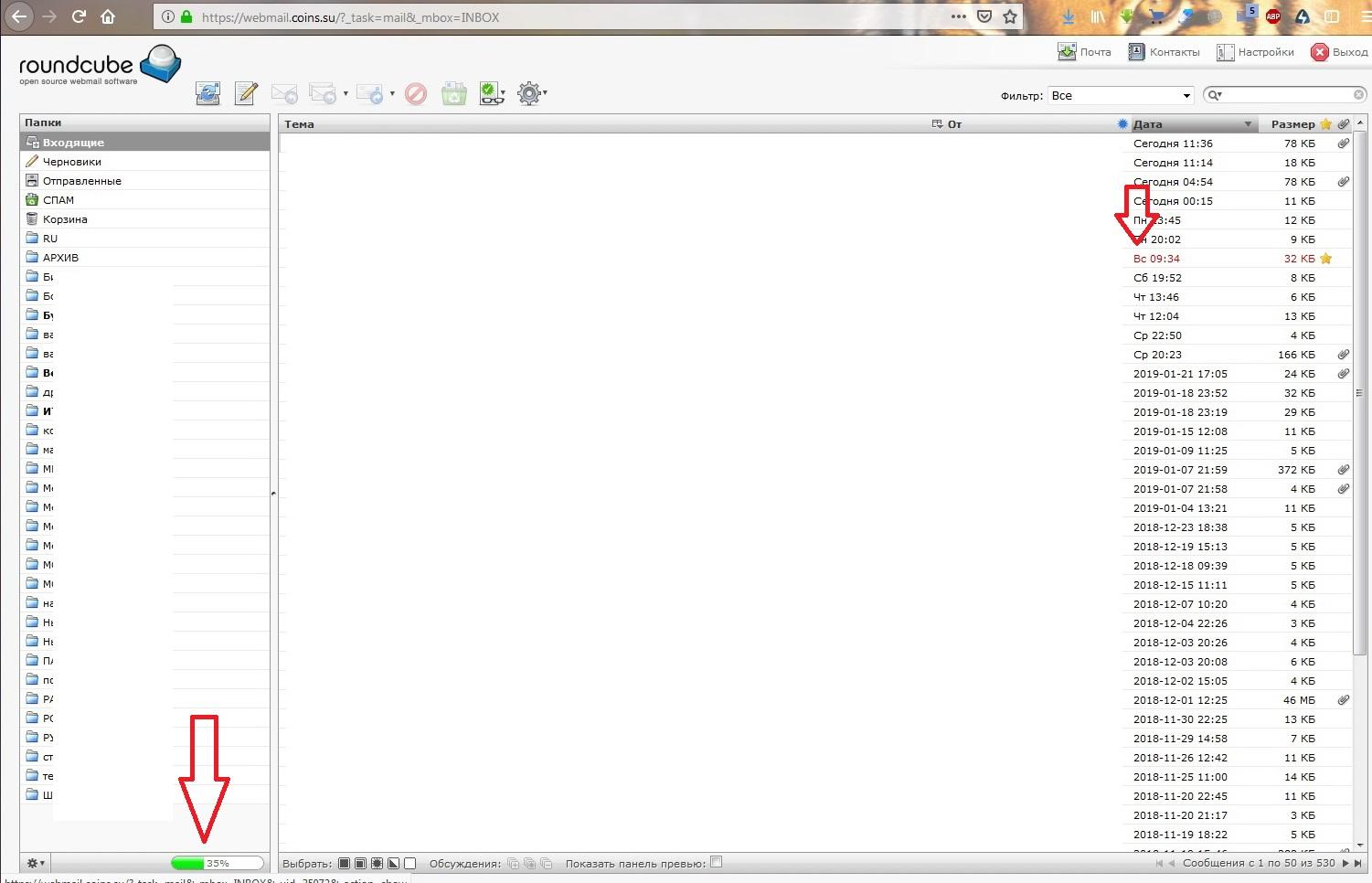Select all messages icon in Выбрать
Viewport: 1372px width, 883px height.
pyautogui.click(x=344, y=863)
